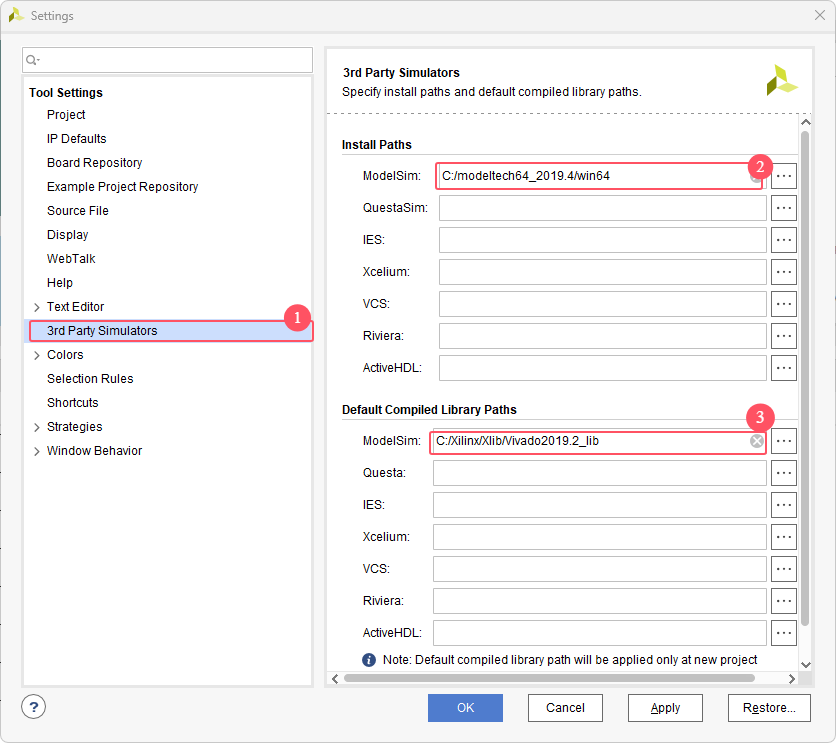Viewport: 836px width, 743px height.
Task: Browse for ActiveHDL compiled library path
Action: click(x=783, y=633)
